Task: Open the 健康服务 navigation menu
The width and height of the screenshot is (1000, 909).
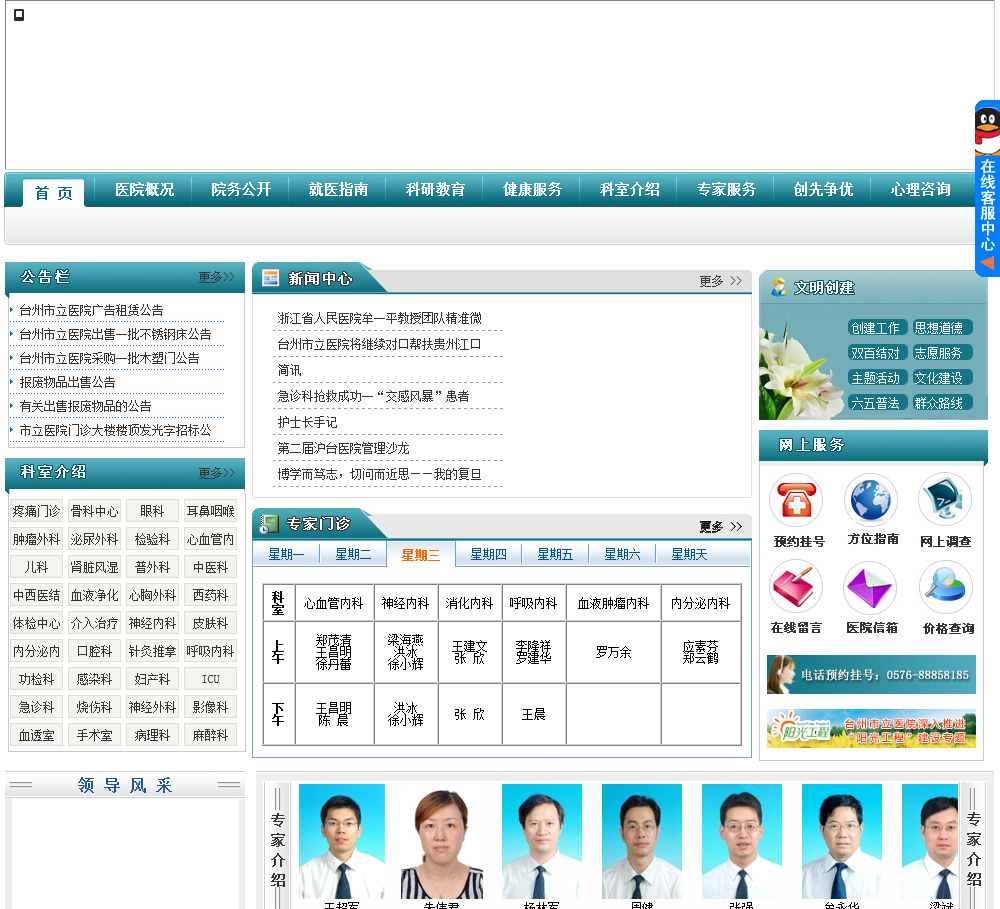Action: [532, 189]
